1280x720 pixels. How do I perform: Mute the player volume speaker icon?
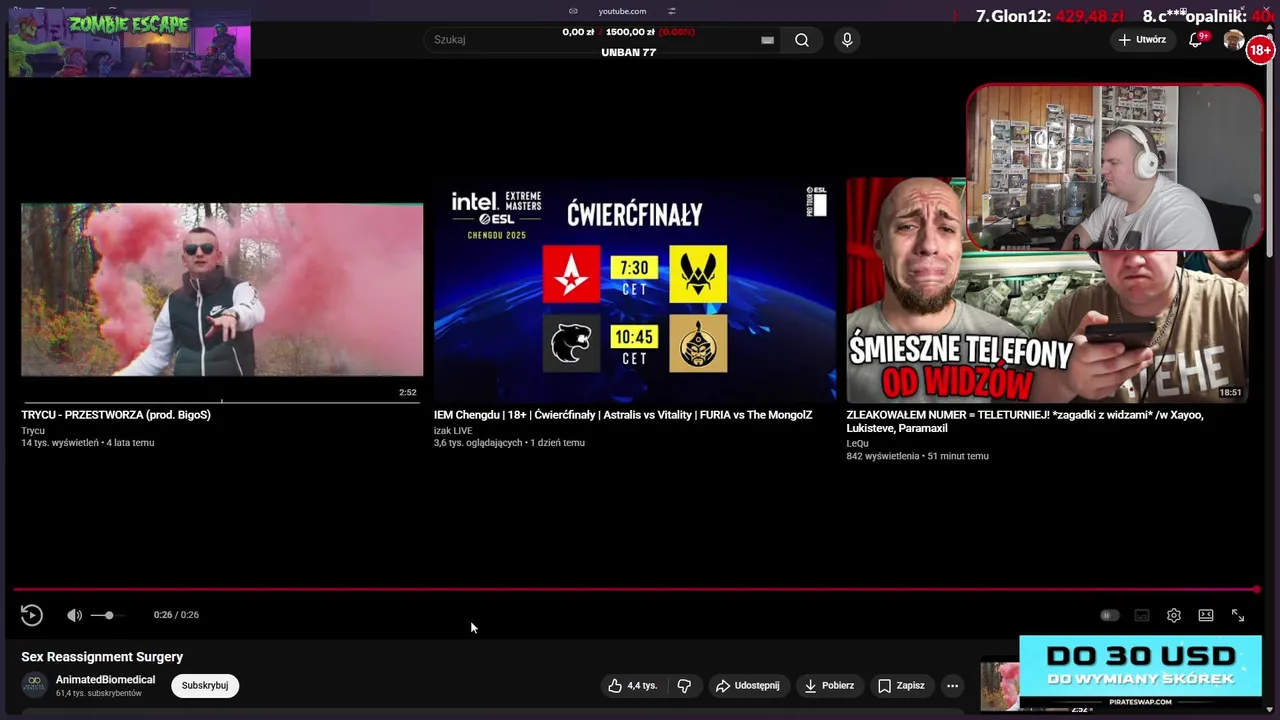pos(74,615)
